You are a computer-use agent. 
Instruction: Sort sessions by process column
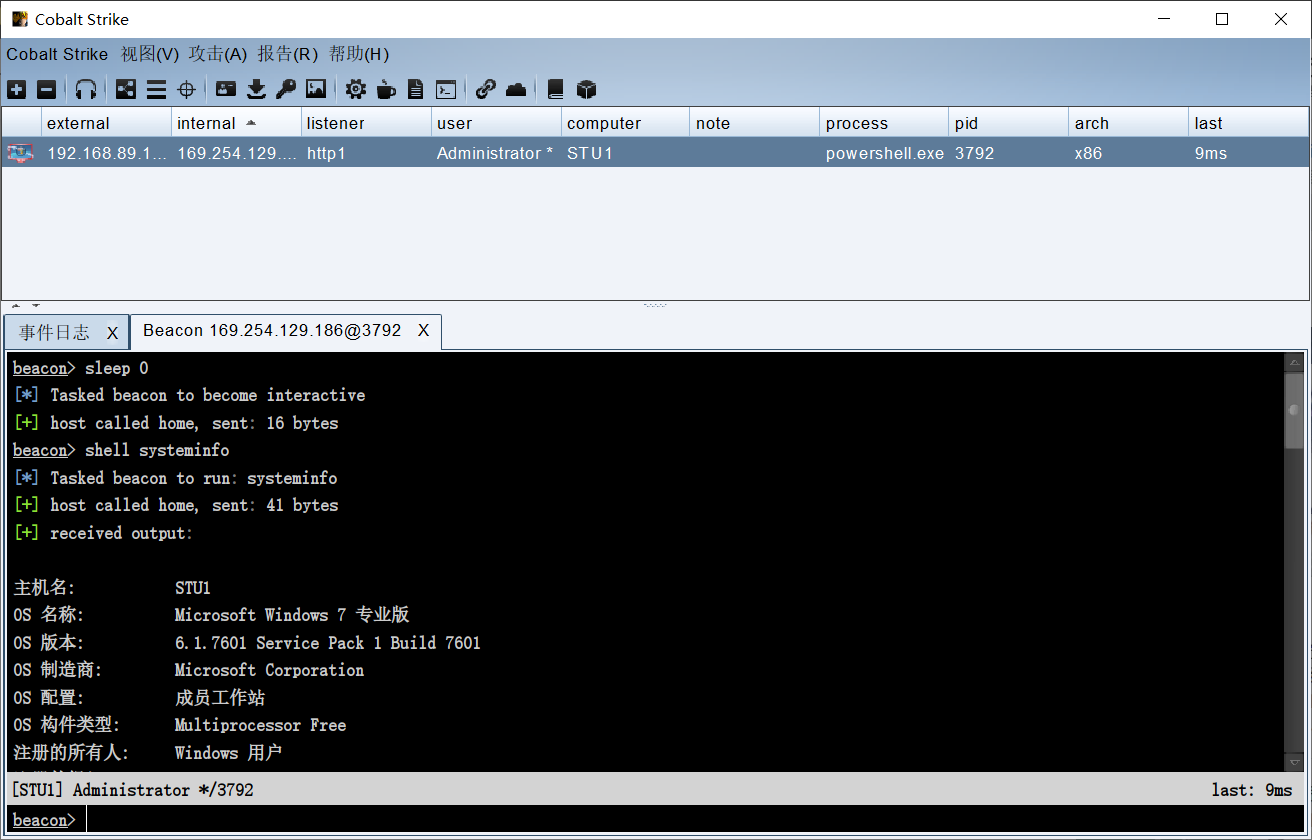[884, 123]
